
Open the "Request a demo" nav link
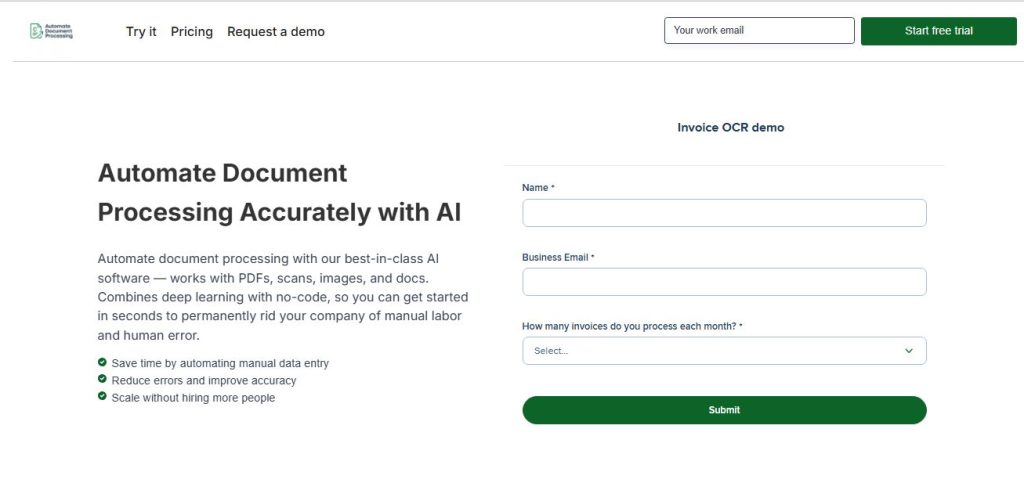coord(276,32)
